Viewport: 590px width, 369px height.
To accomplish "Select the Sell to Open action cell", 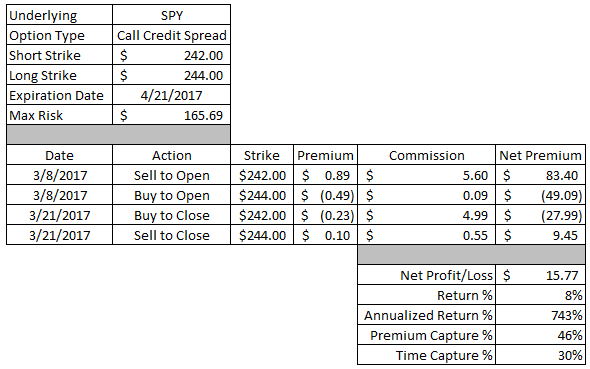I will pyautogui.click(x=172, y=175).
